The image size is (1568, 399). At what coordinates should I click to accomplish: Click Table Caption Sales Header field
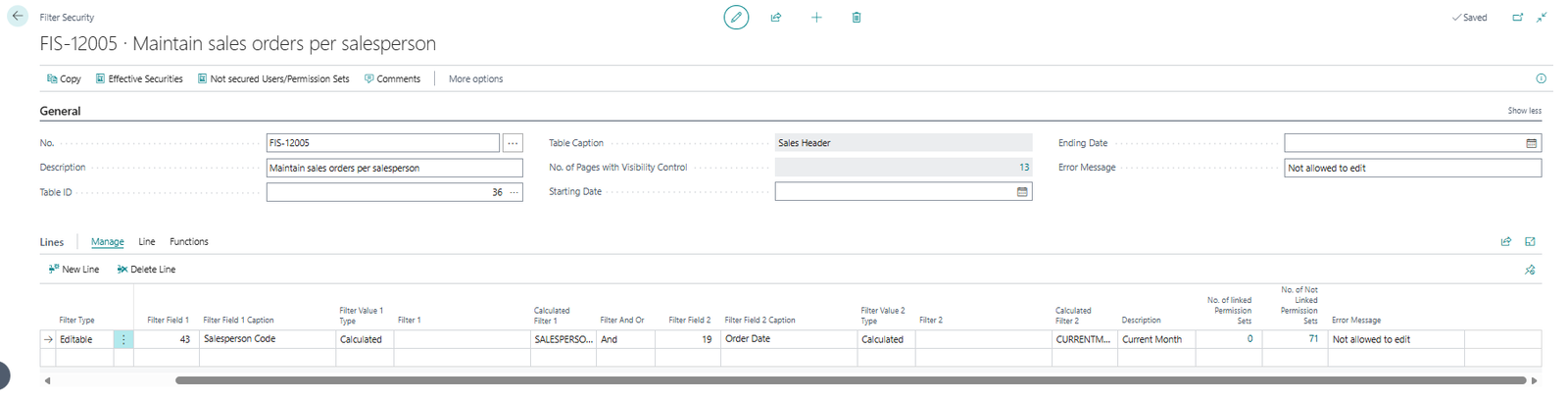coord(904,143)
